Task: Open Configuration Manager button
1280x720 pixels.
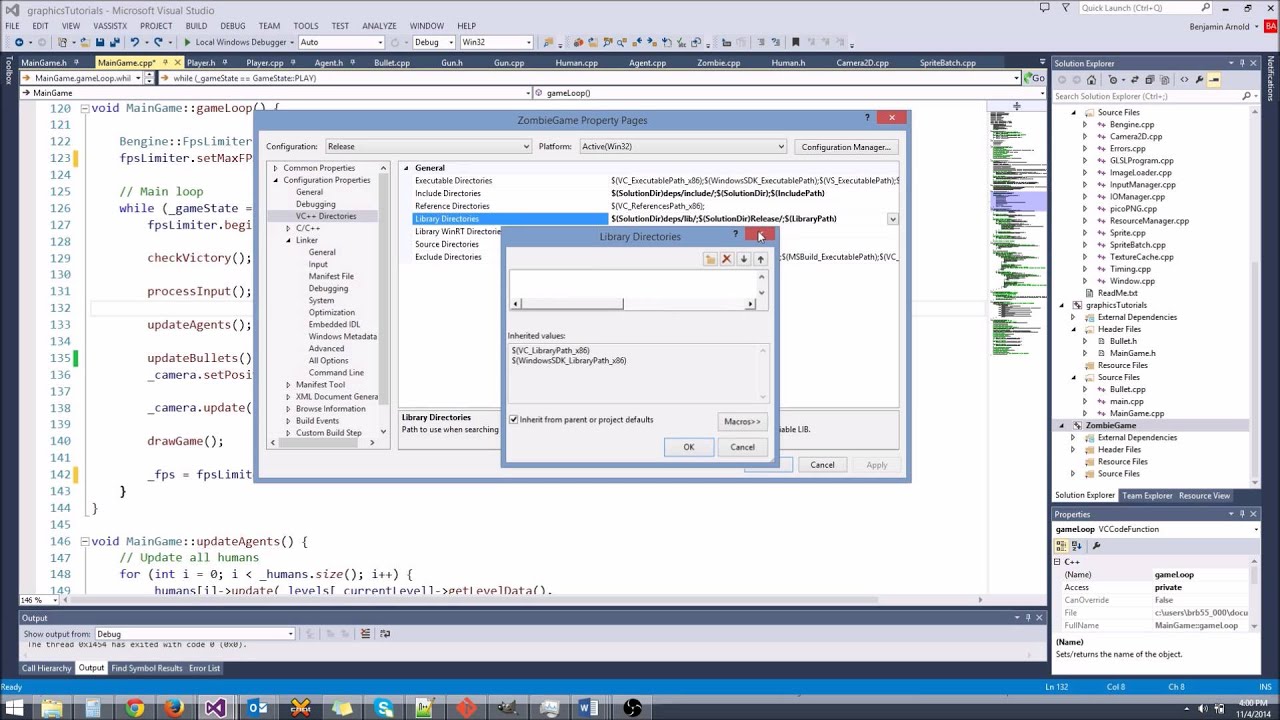Action: (x=846, y=147)
